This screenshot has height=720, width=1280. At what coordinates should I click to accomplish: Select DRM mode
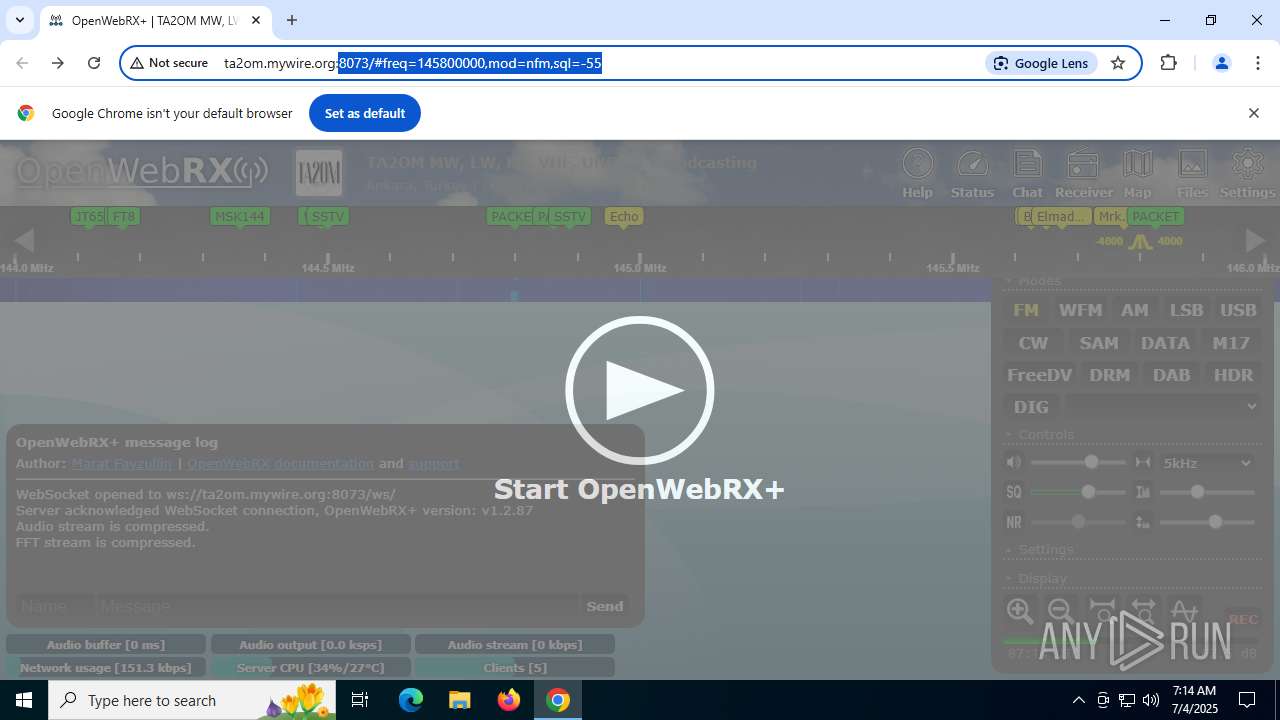[1109, 375]
